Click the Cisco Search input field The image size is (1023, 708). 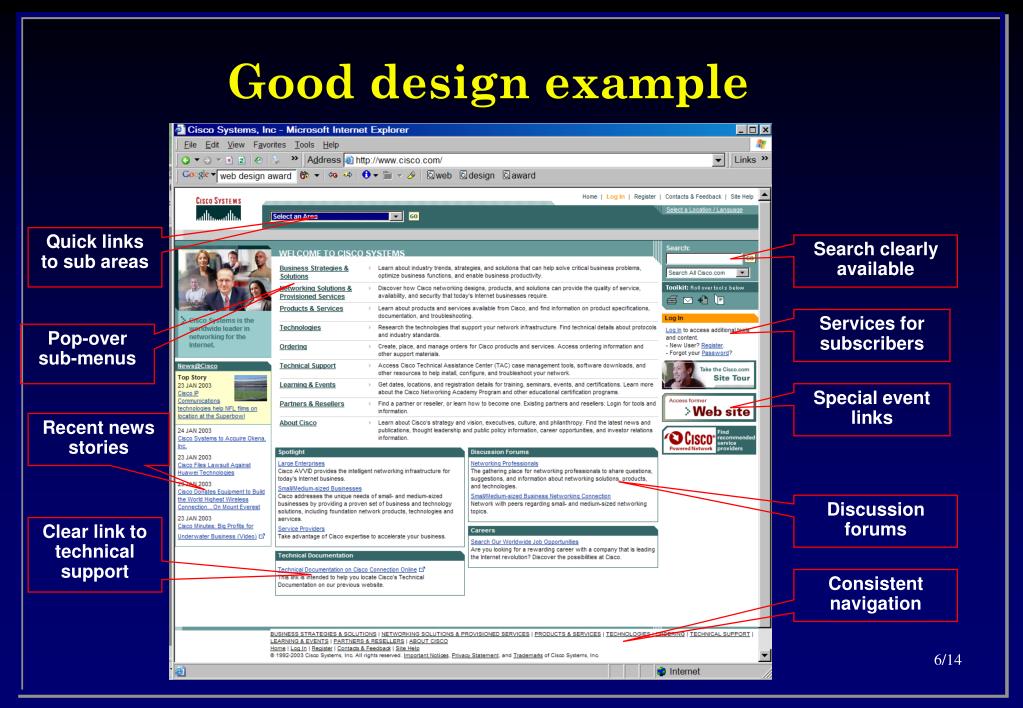(x=705, y=258)
